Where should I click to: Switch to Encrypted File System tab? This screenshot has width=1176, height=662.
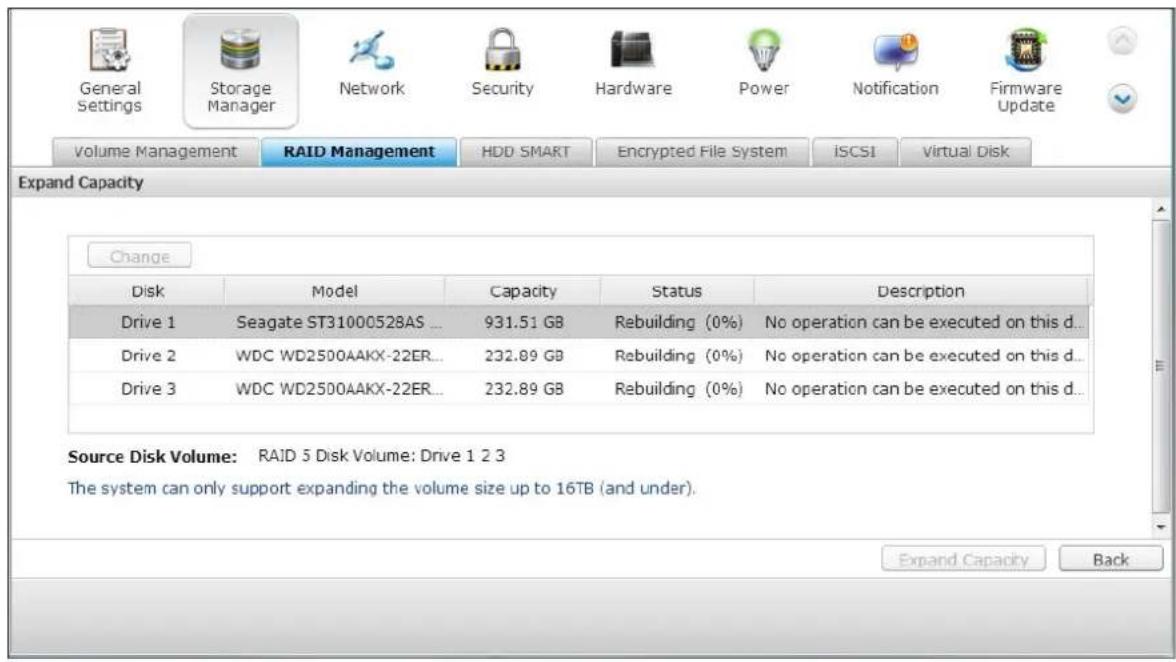point(702,151)
